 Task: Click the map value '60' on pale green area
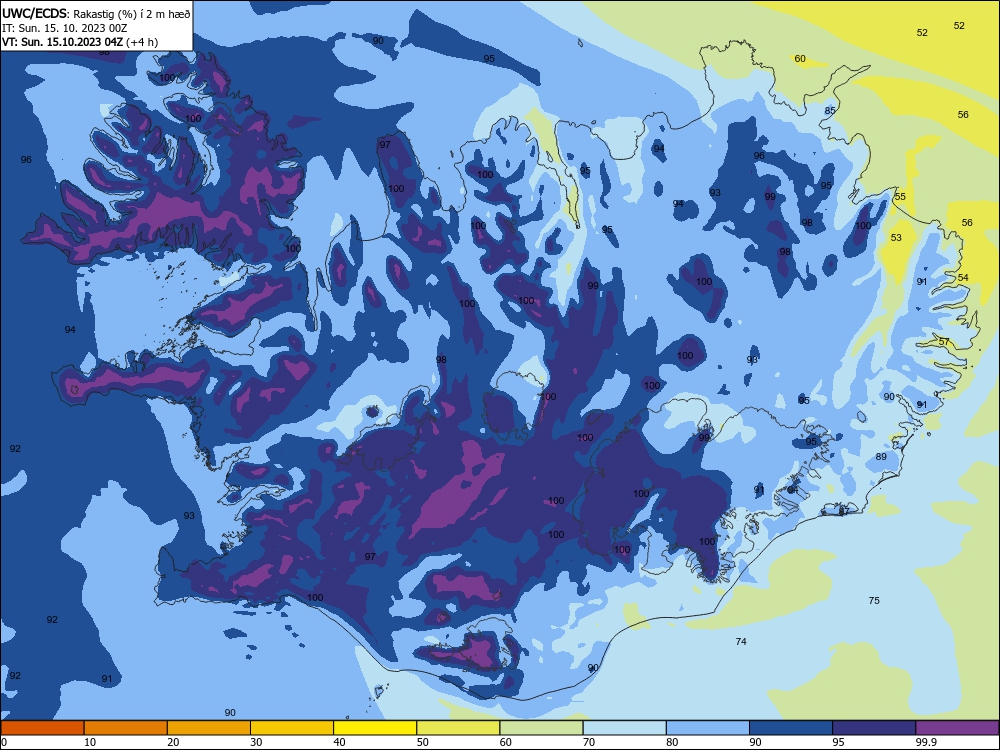800,59
